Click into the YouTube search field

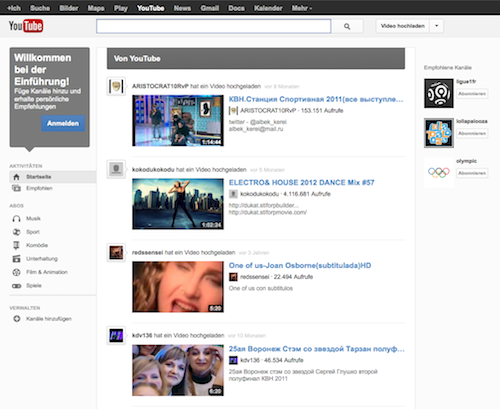point(214,26)
